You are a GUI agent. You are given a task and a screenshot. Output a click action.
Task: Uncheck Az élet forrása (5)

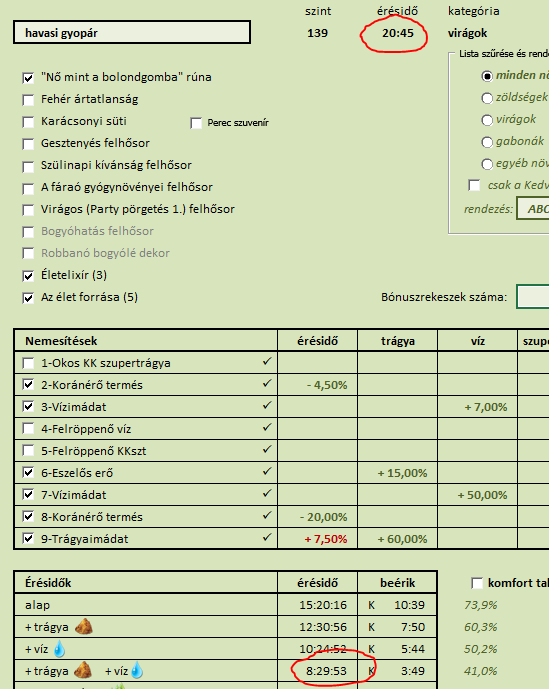[x=28, y=298]
